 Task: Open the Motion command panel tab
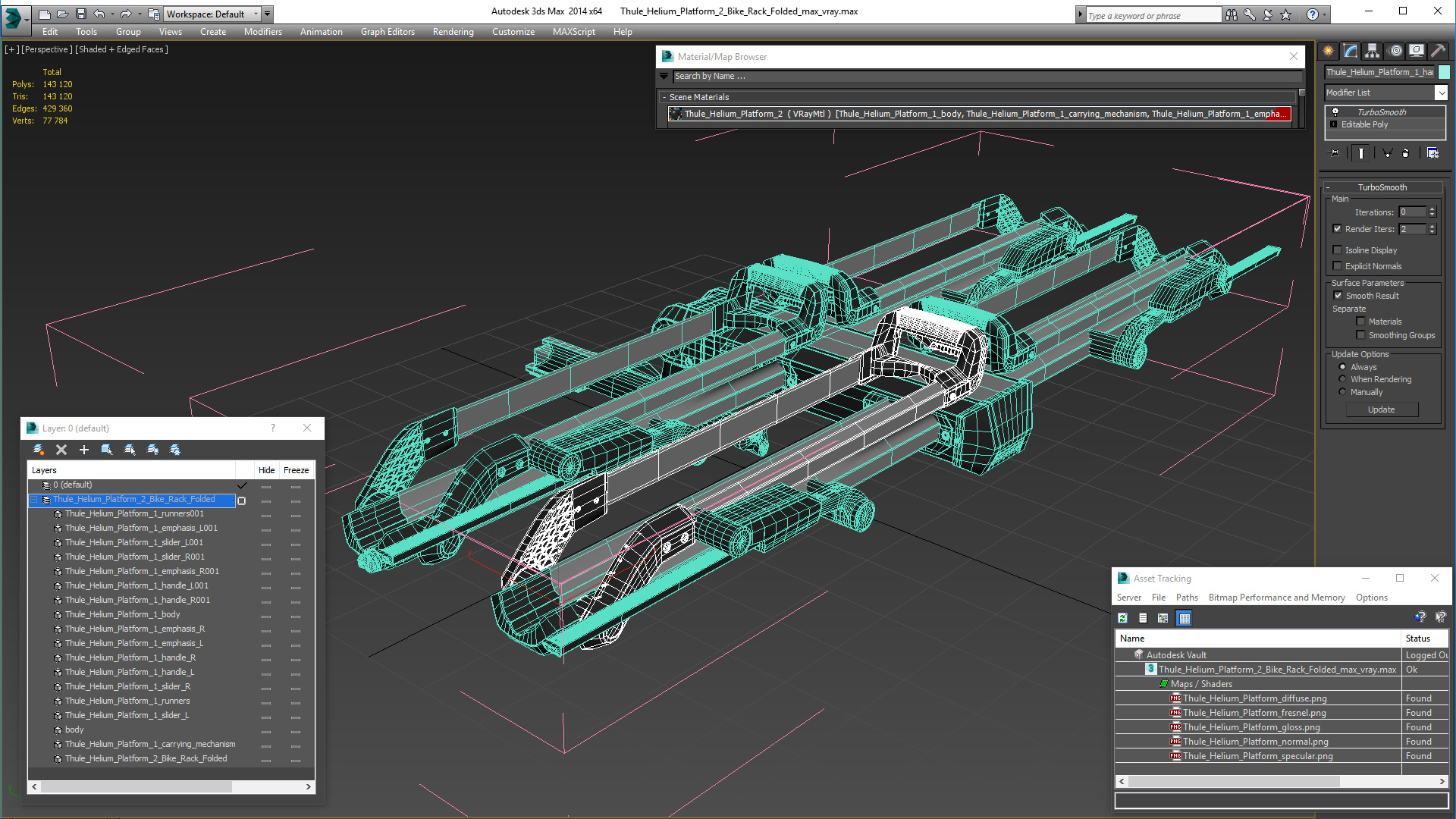tap(1395, 51)
